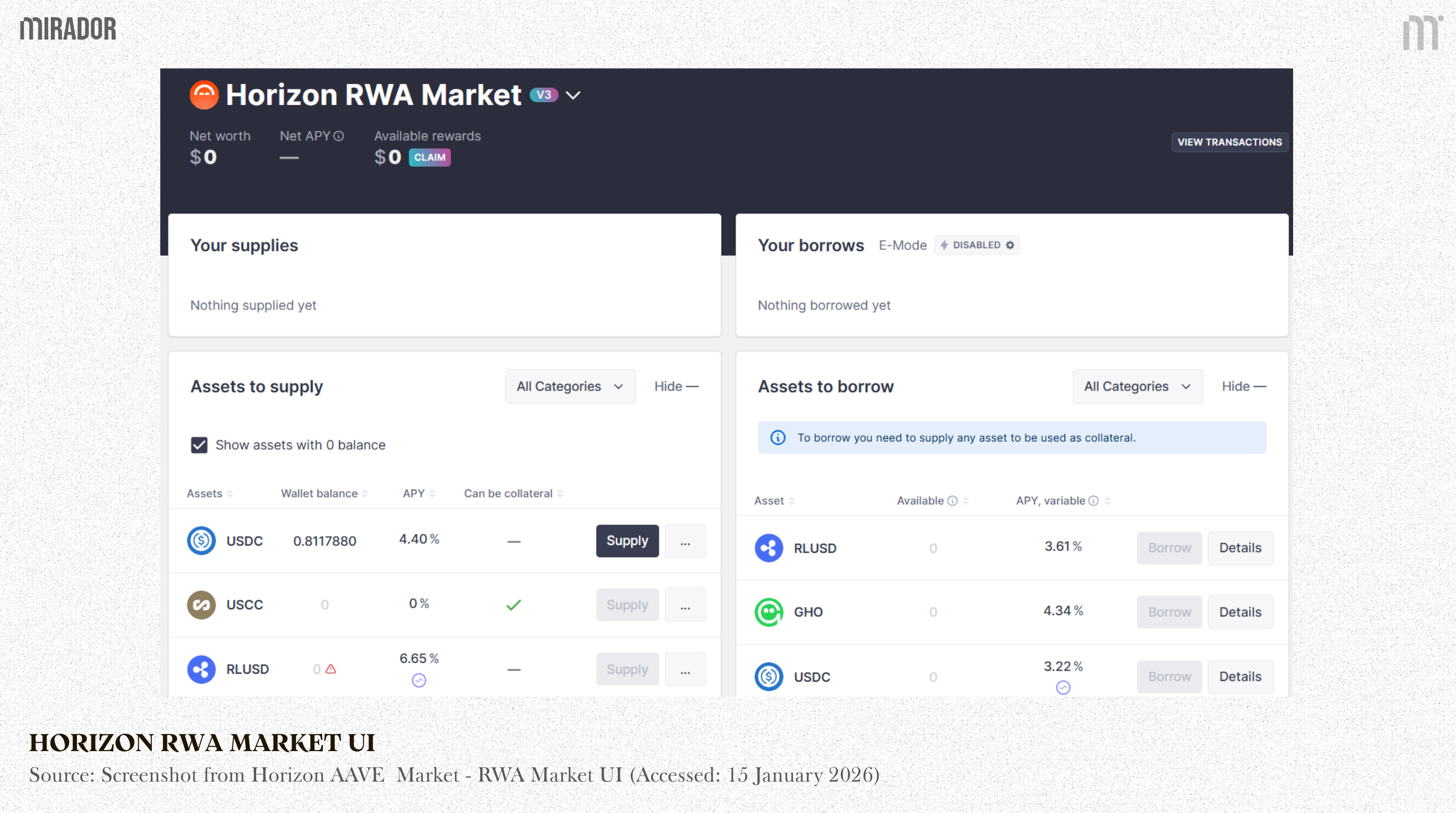Open the USDC row more options menu
Image resolution: width=1456 pixels, height=813 pixels.
tap(685, 541)
